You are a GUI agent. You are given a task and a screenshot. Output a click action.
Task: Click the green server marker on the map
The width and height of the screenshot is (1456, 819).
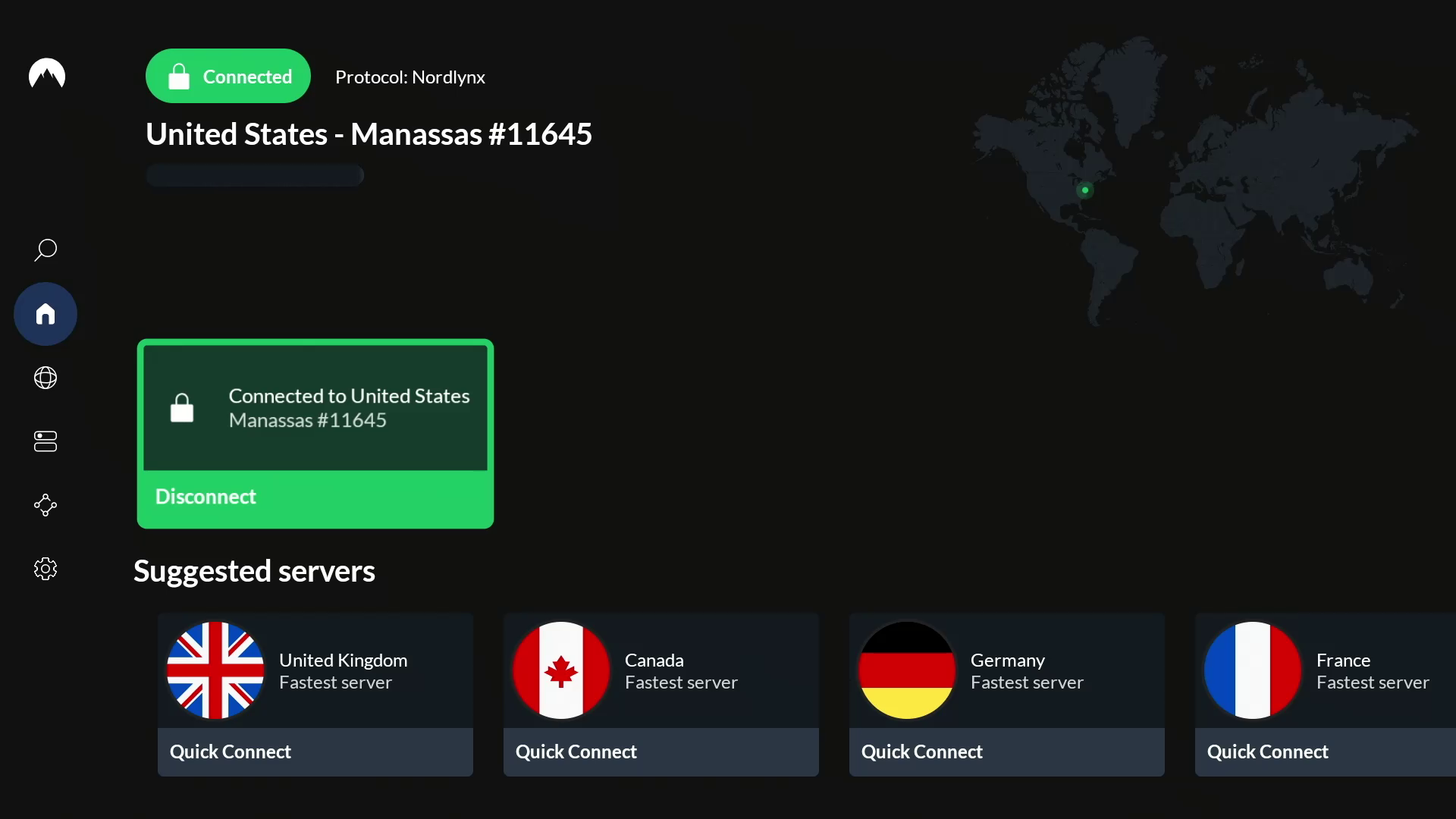1084,190
